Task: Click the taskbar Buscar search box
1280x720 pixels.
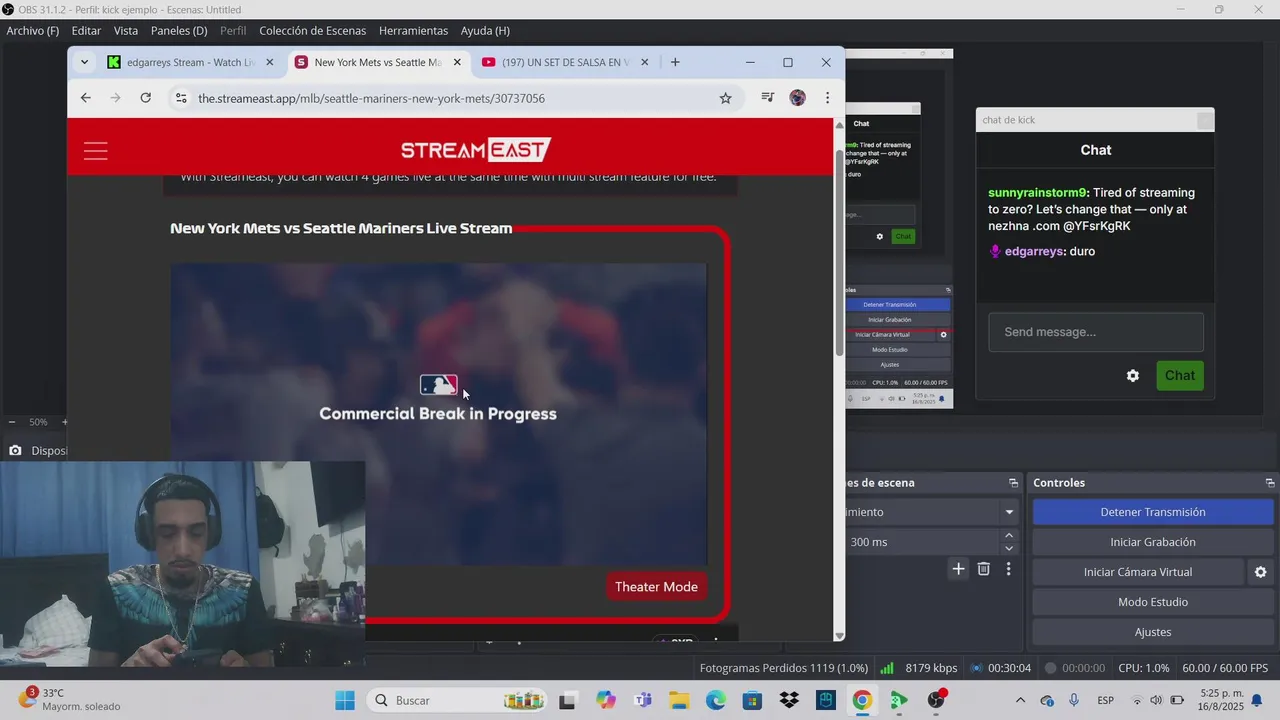Action: [x=456, y=700]
